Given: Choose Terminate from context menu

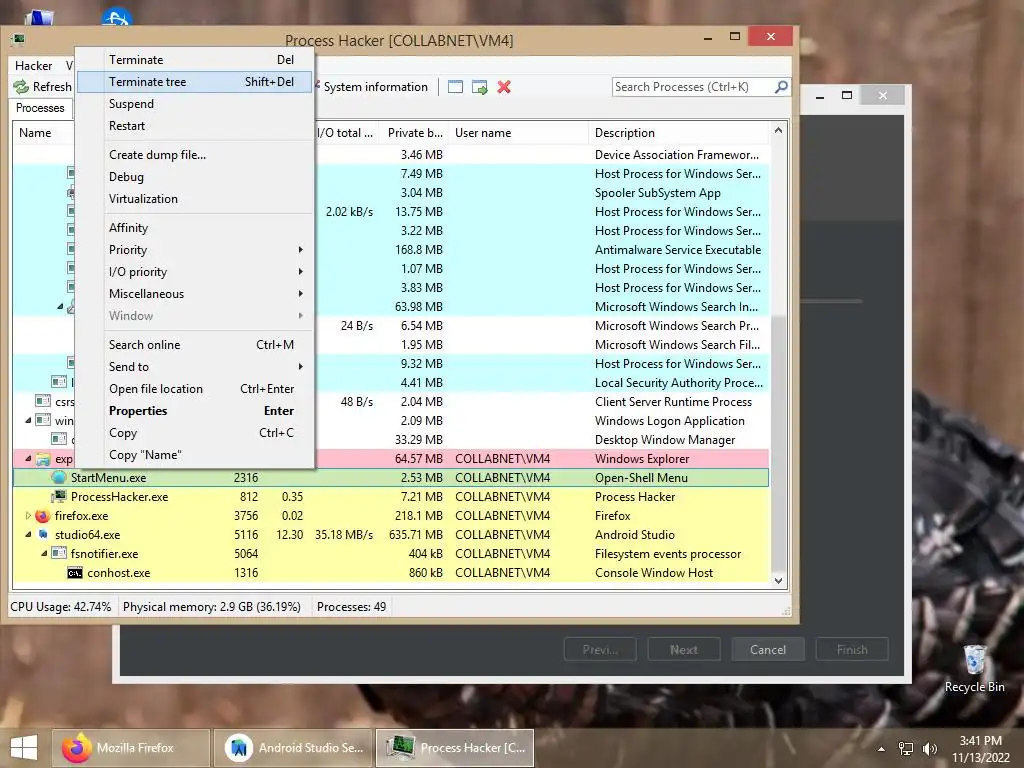Looking at the screenshot, I should coord(195,59).
